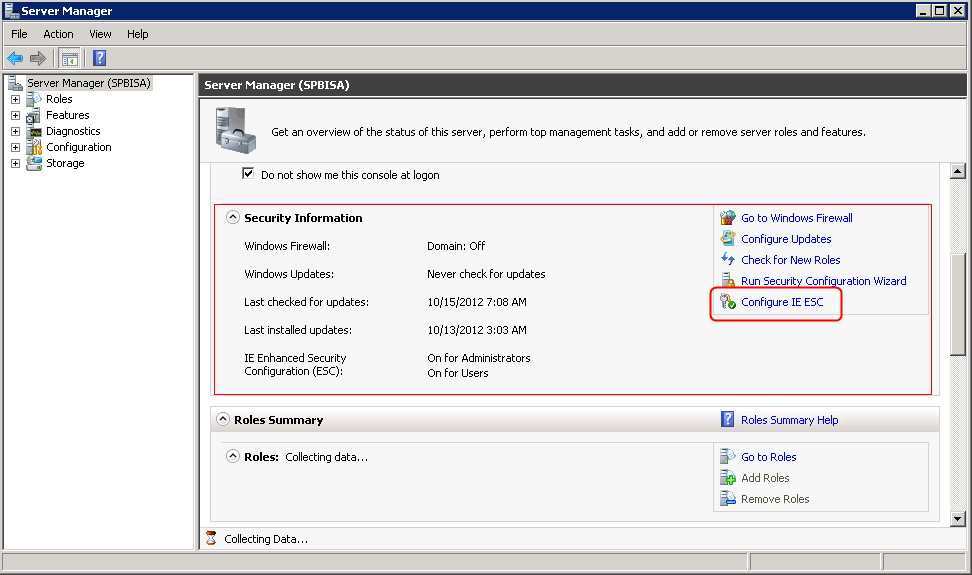Click the 10/13/2012 3:03 AM value
Viewport: 972px width, 575px height.
click(x=477, y=330)
